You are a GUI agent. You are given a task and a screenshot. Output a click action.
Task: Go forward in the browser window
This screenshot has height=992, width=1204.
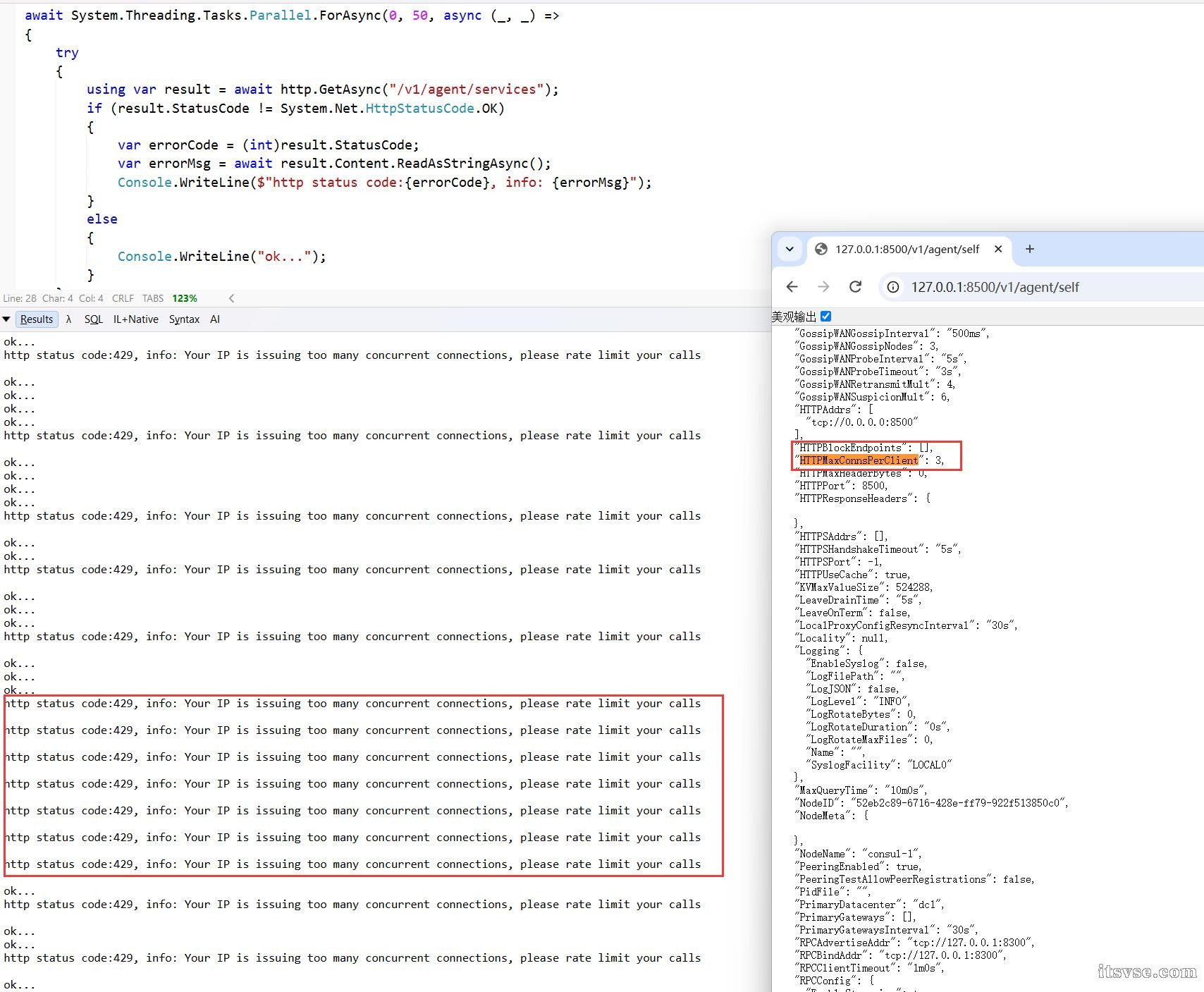[x=823, y=287]
